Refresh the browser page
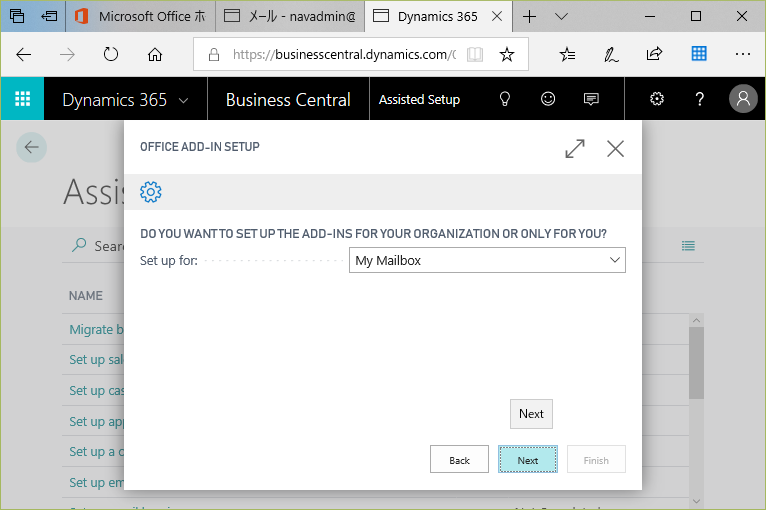 tap(111, 54)
